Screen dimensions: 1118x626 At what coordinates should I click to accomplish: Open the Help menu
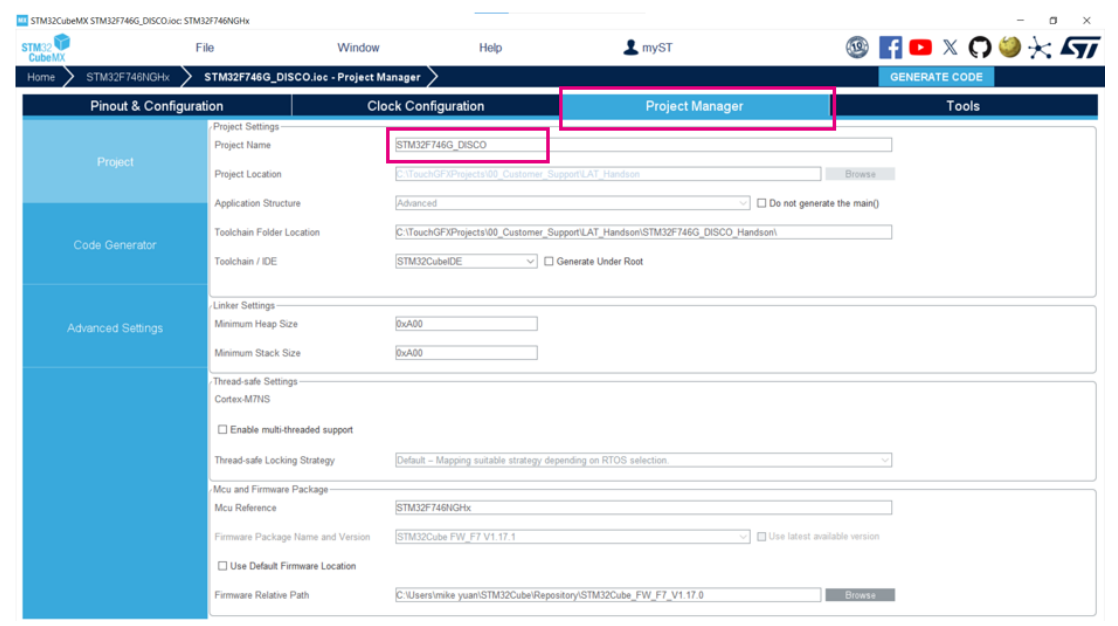coord(490,48)
